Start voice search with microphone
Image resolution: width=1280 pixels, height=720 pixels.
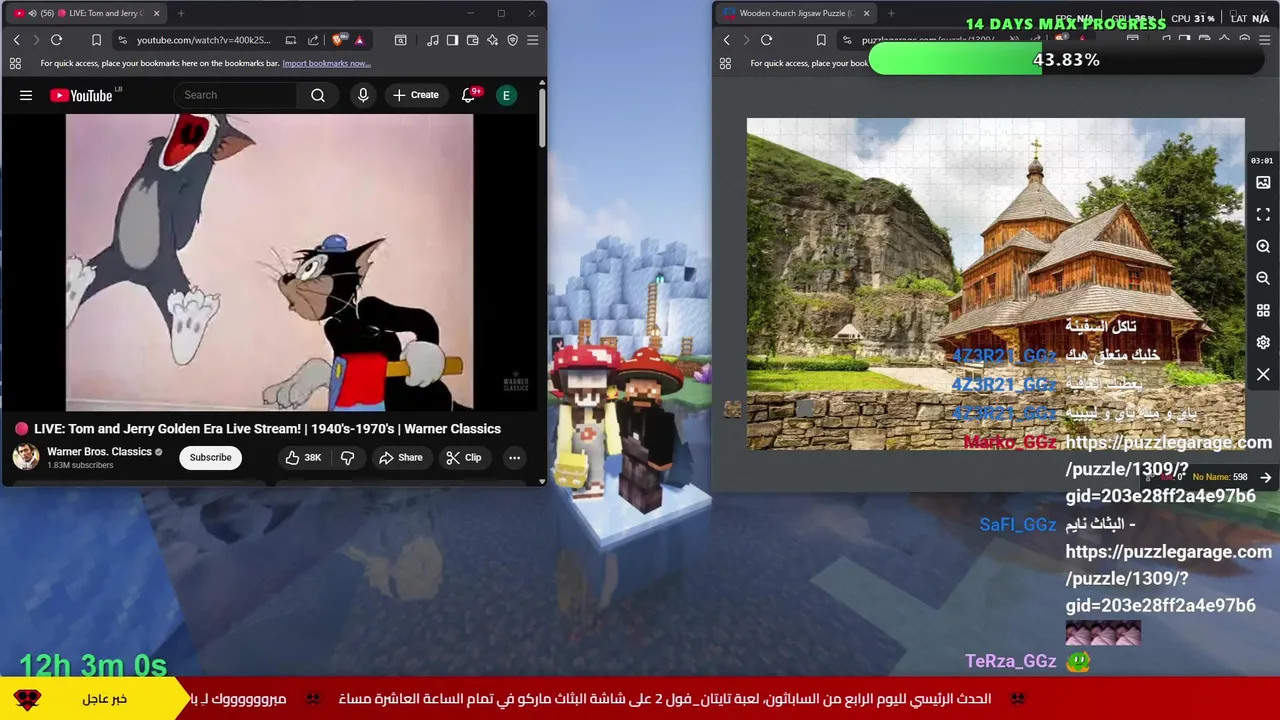pyautogui.click(x=363, y=95)
